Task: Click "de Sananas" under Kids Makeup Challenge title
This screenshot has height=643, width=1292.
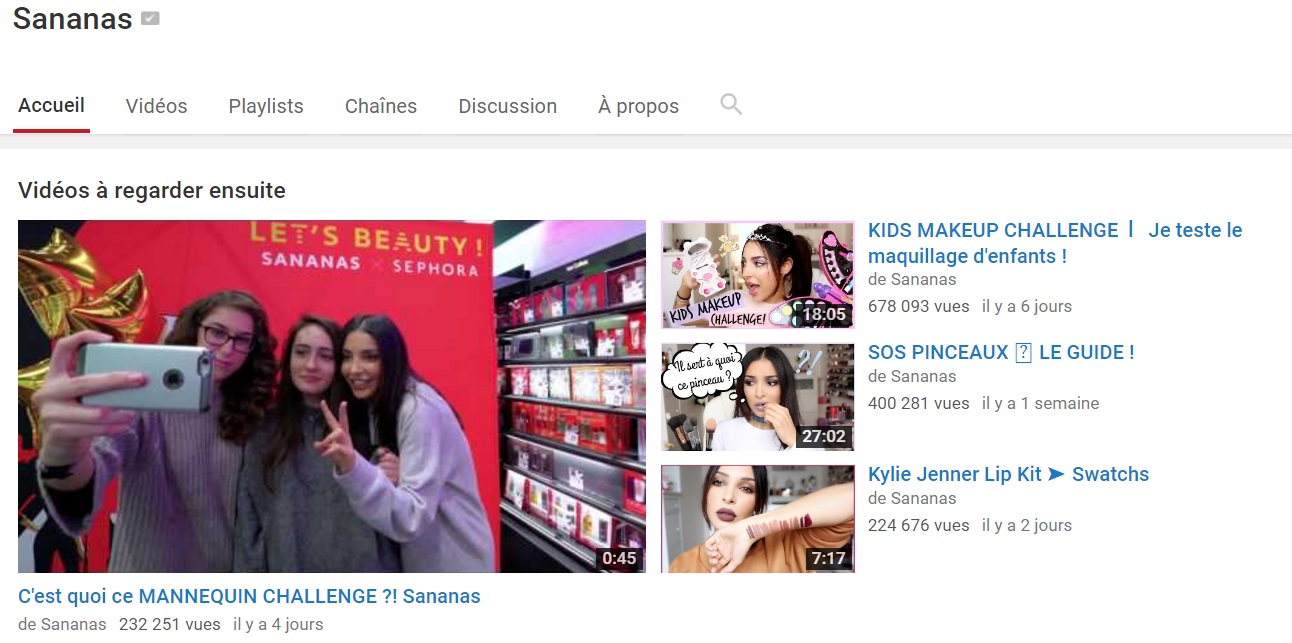Action: point(912,279)
